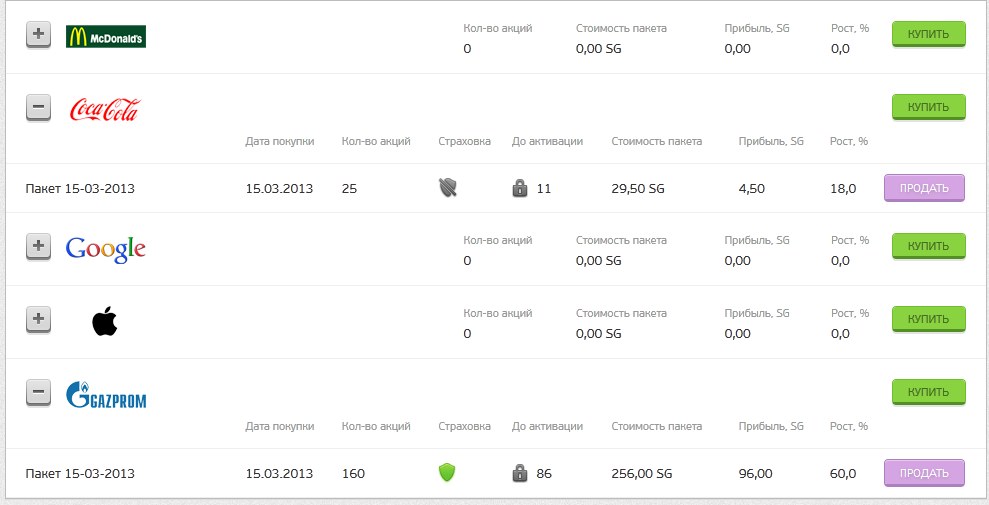
Task: Click Gazprom share count 160
Action: tap(353, 473)
